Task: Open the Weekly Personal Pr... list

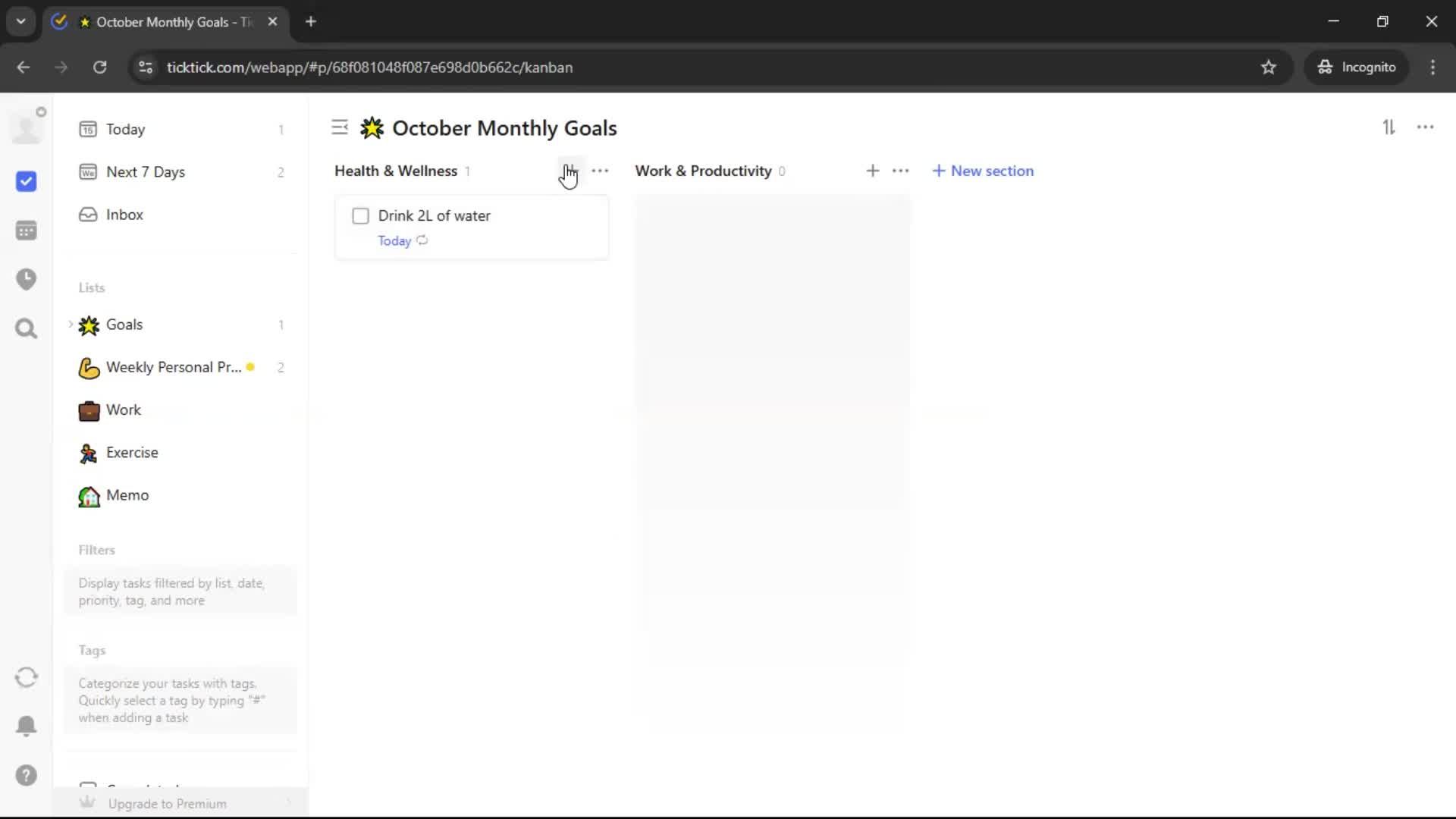Action: (x=173, y=368)
